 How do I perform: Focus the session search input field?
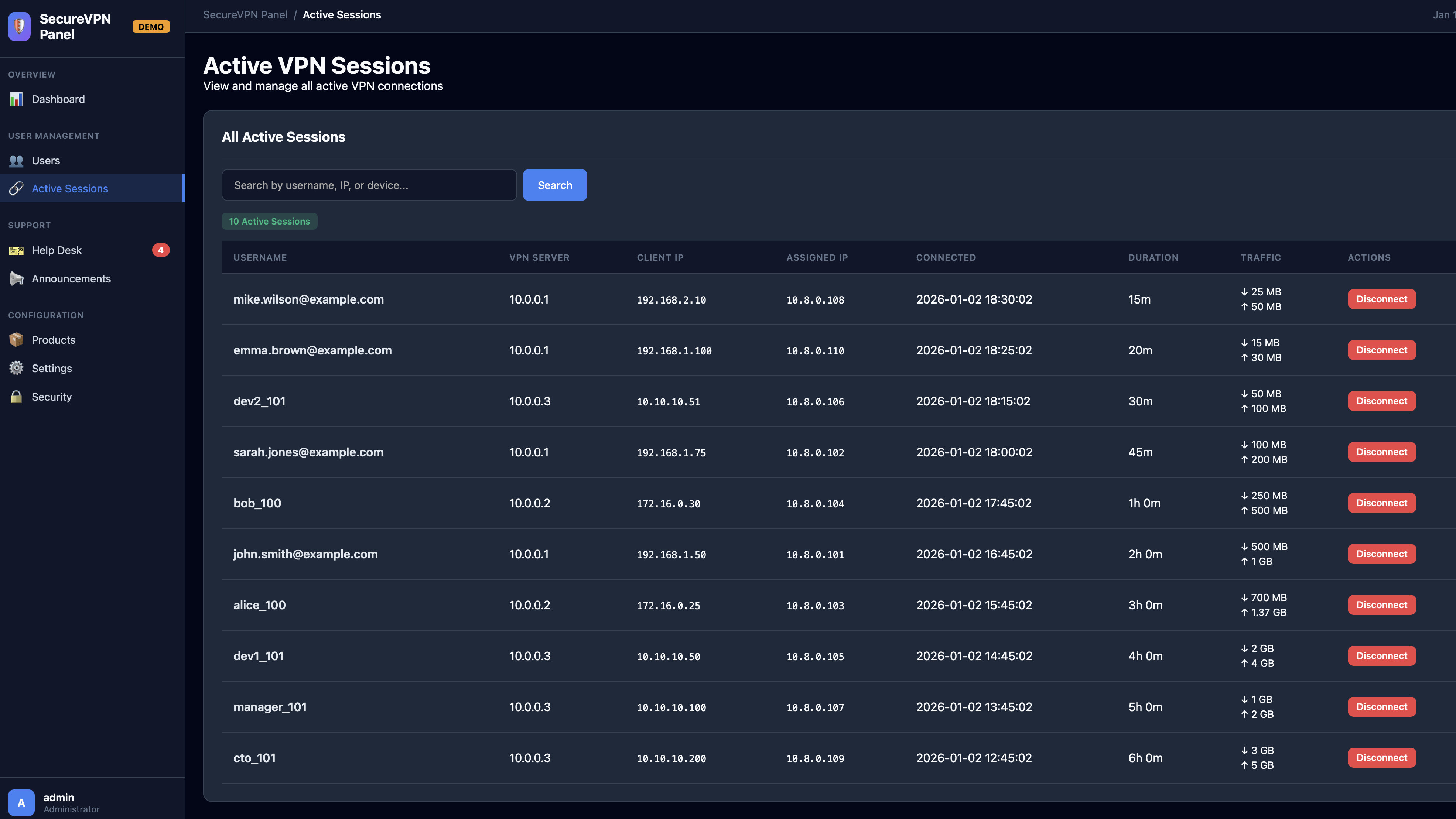pyautogui.click(x=369, y=185)
